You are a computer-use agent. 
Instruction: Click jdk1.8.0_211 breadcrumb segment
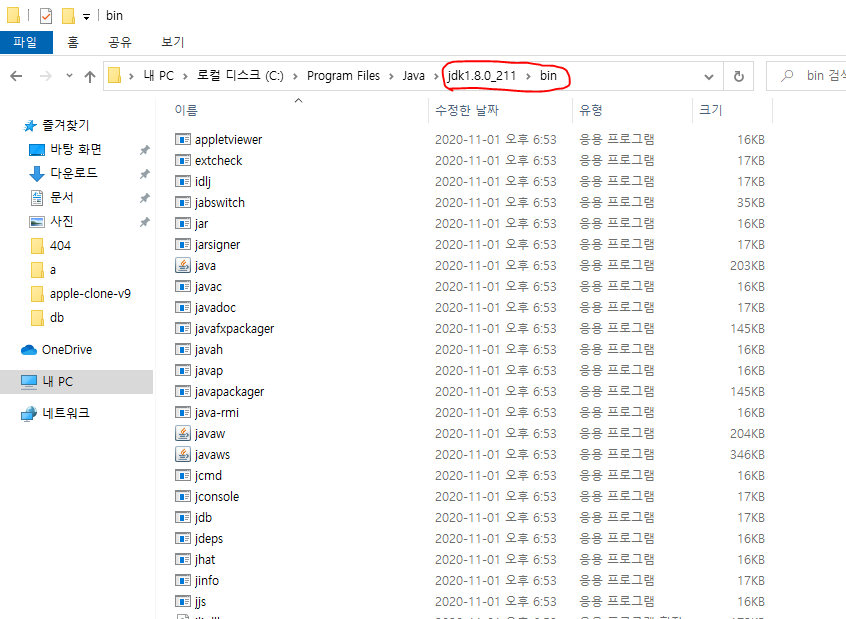tap(482, 76)
